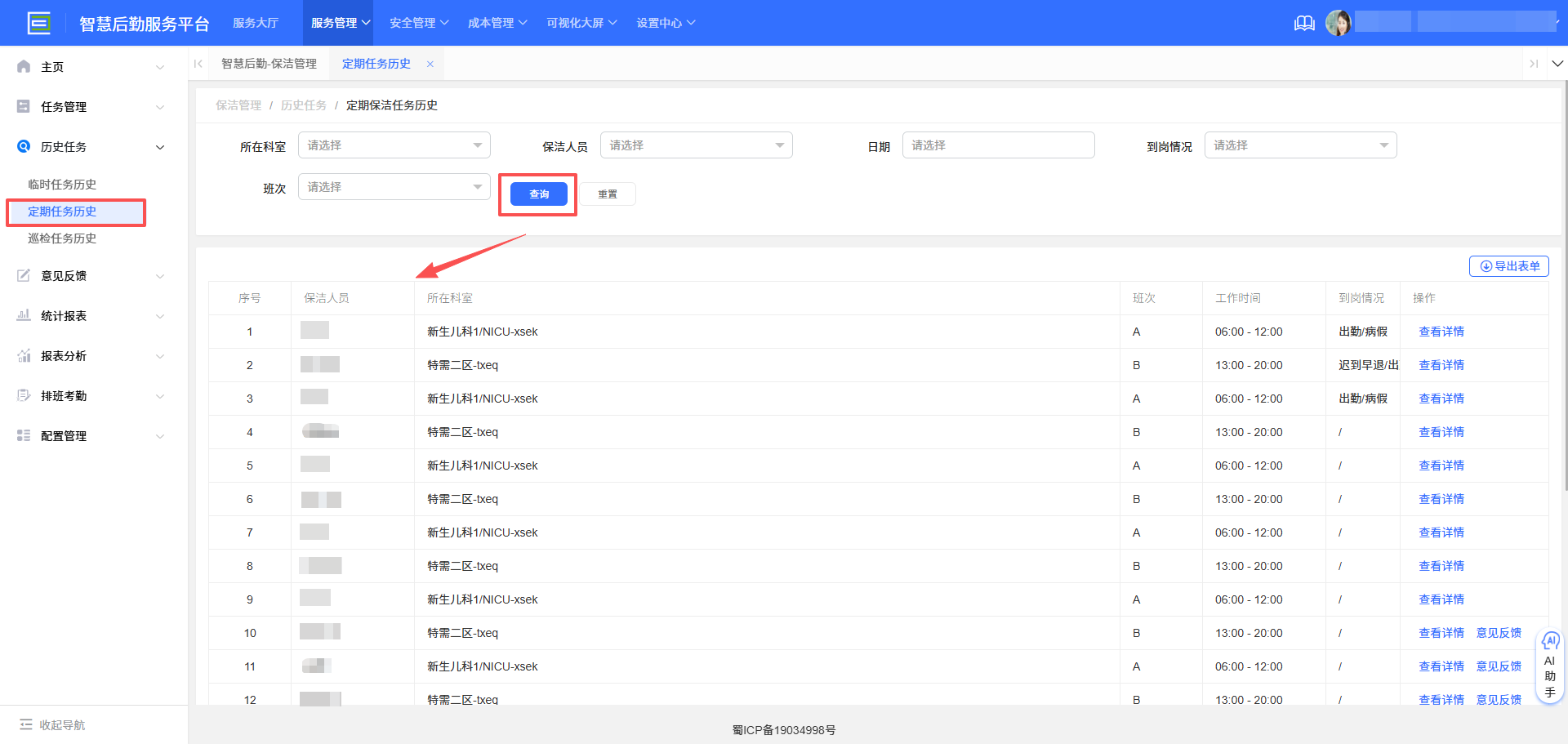Open the 所在科室 dropdown

[394, 145]
